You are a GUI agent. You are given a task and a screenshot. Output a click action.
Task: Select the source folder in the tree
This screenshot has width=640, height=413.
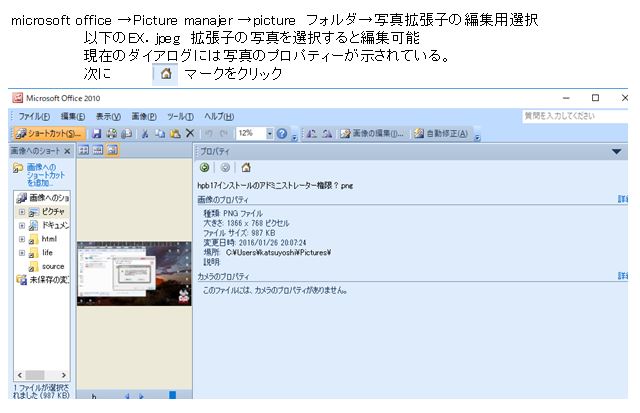(53, 266)
